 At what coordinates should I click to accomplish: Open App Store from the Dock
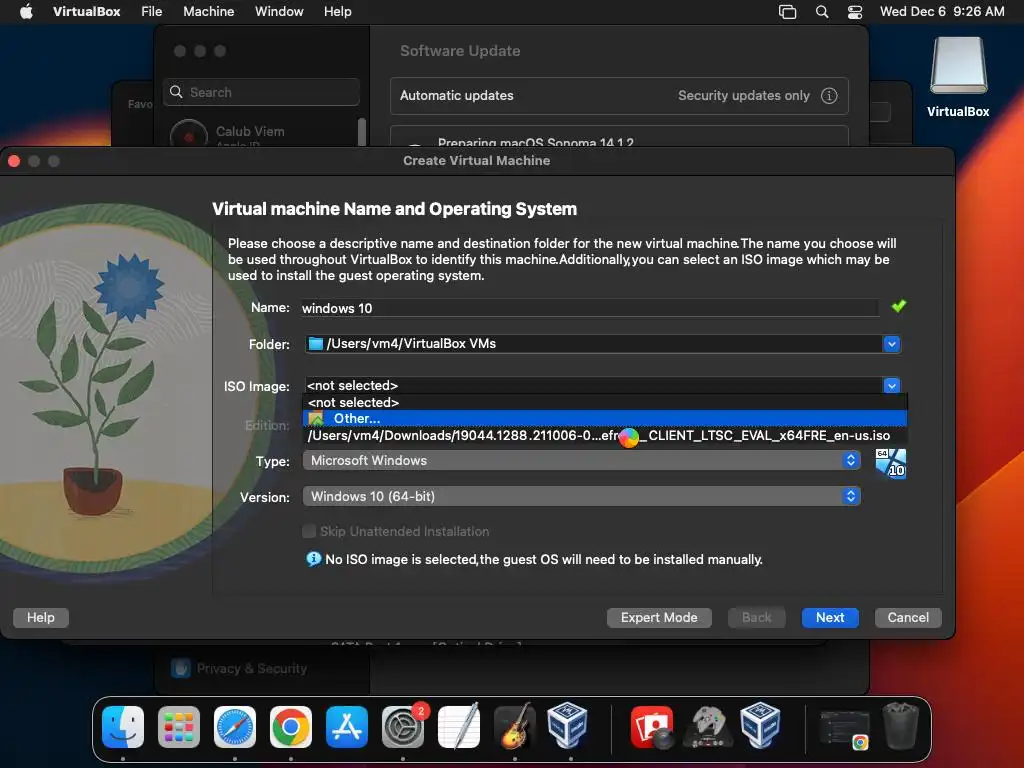[347, 727]
